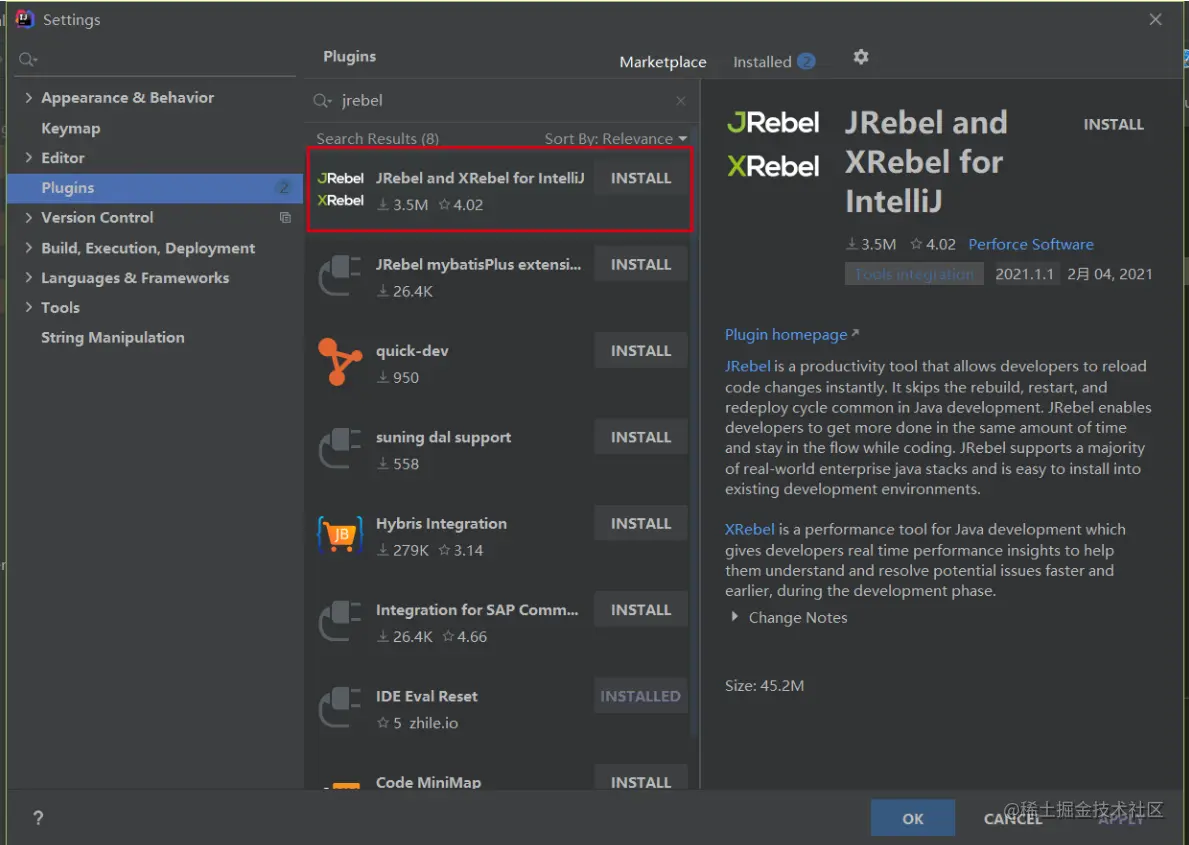The width and height of the screenshot is (1189, 845).
Task: Open Keymap settings
Action: pyautogui.click(x=71, y=128)
